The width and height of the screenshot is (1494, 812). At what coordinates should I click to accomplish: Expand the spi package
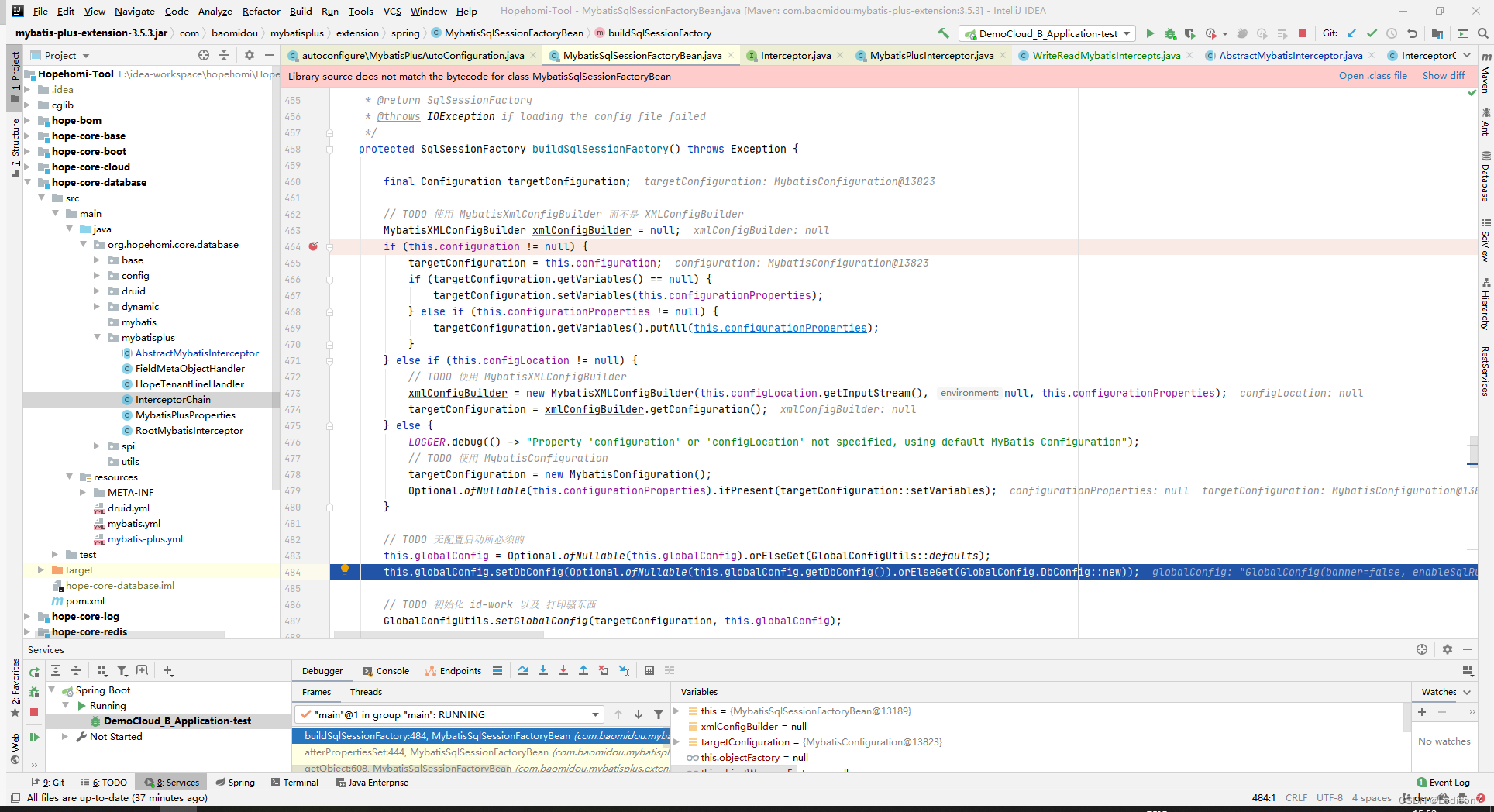click(98, 446)
